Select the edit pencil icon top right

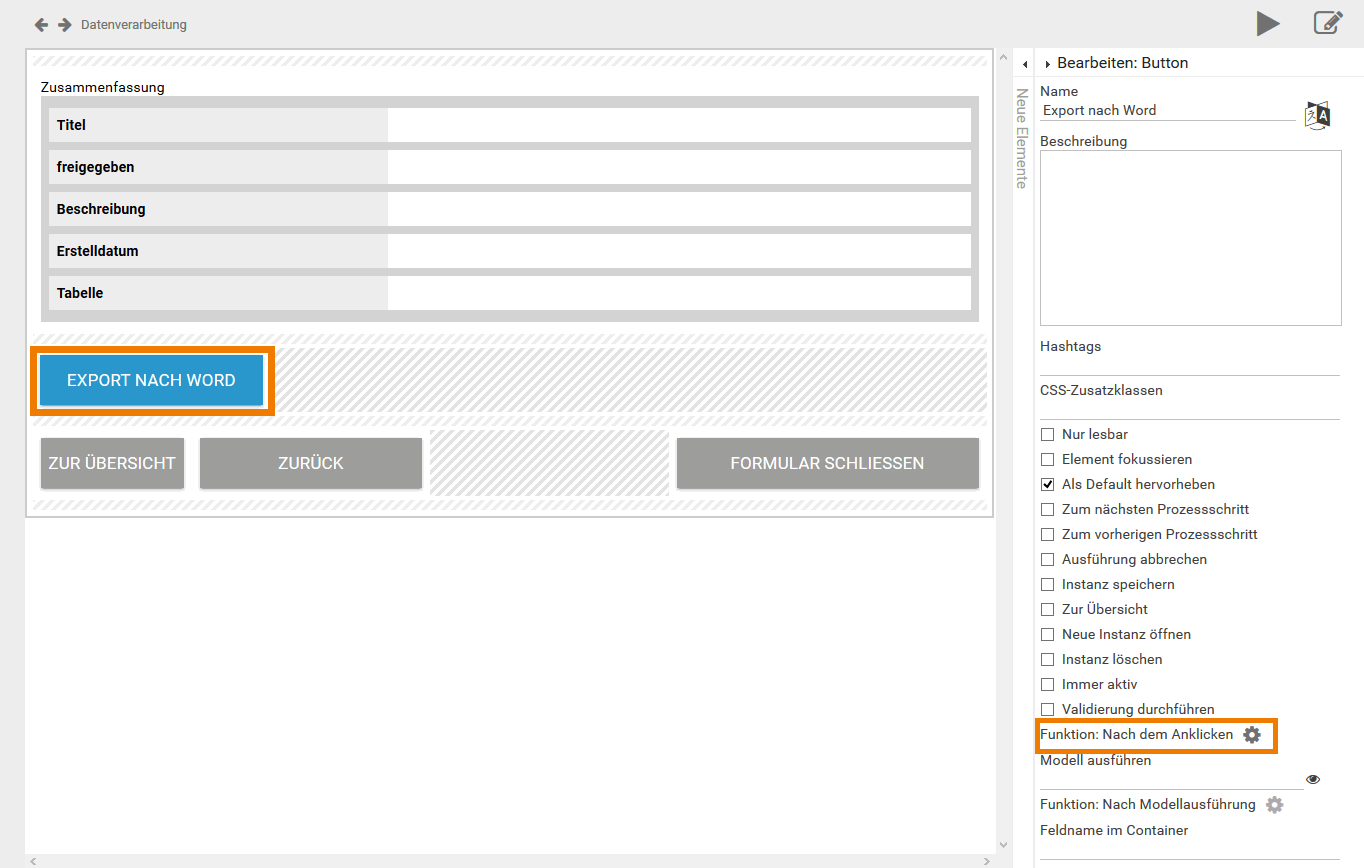[x=1328, y=22]
